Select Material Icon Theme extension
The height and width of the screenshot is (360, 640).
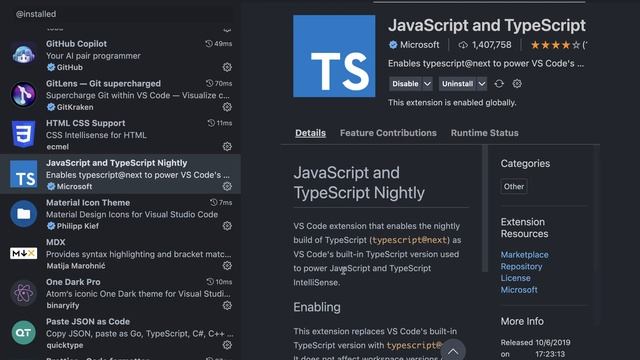click(120, 214)
